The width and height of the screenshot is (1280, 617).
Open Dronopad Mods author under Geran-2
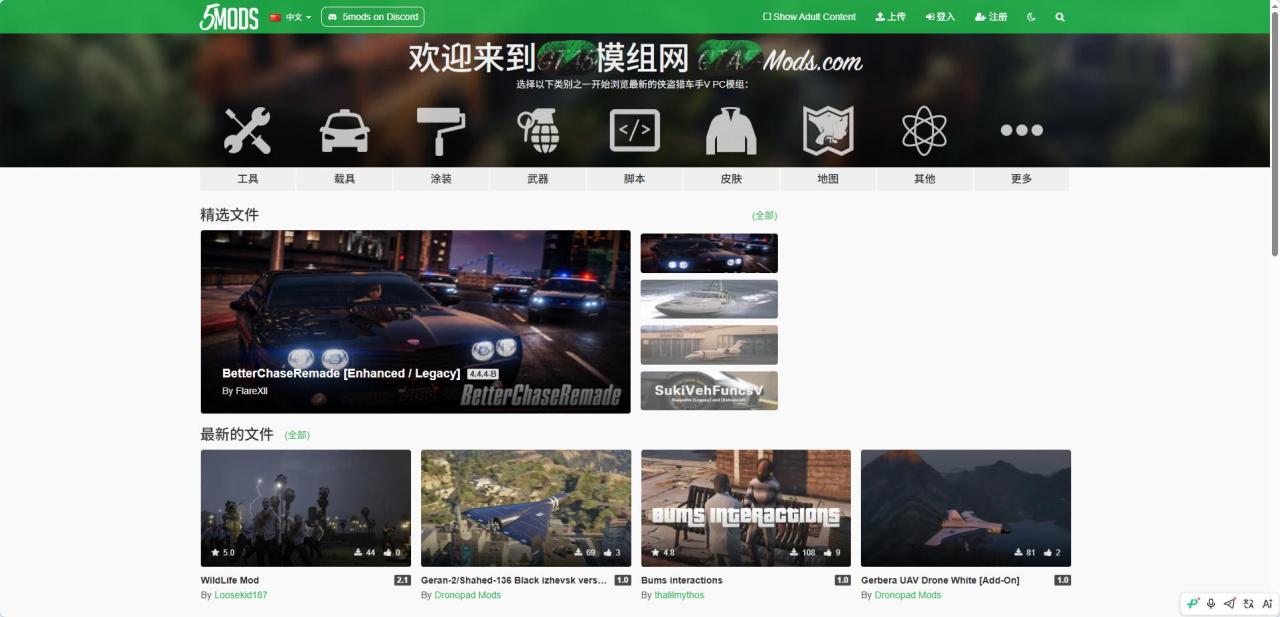click(x=468, y=595)
